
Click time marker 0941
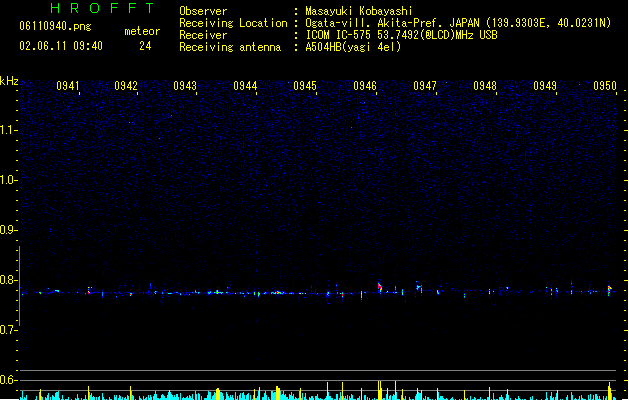click(68, 86)
